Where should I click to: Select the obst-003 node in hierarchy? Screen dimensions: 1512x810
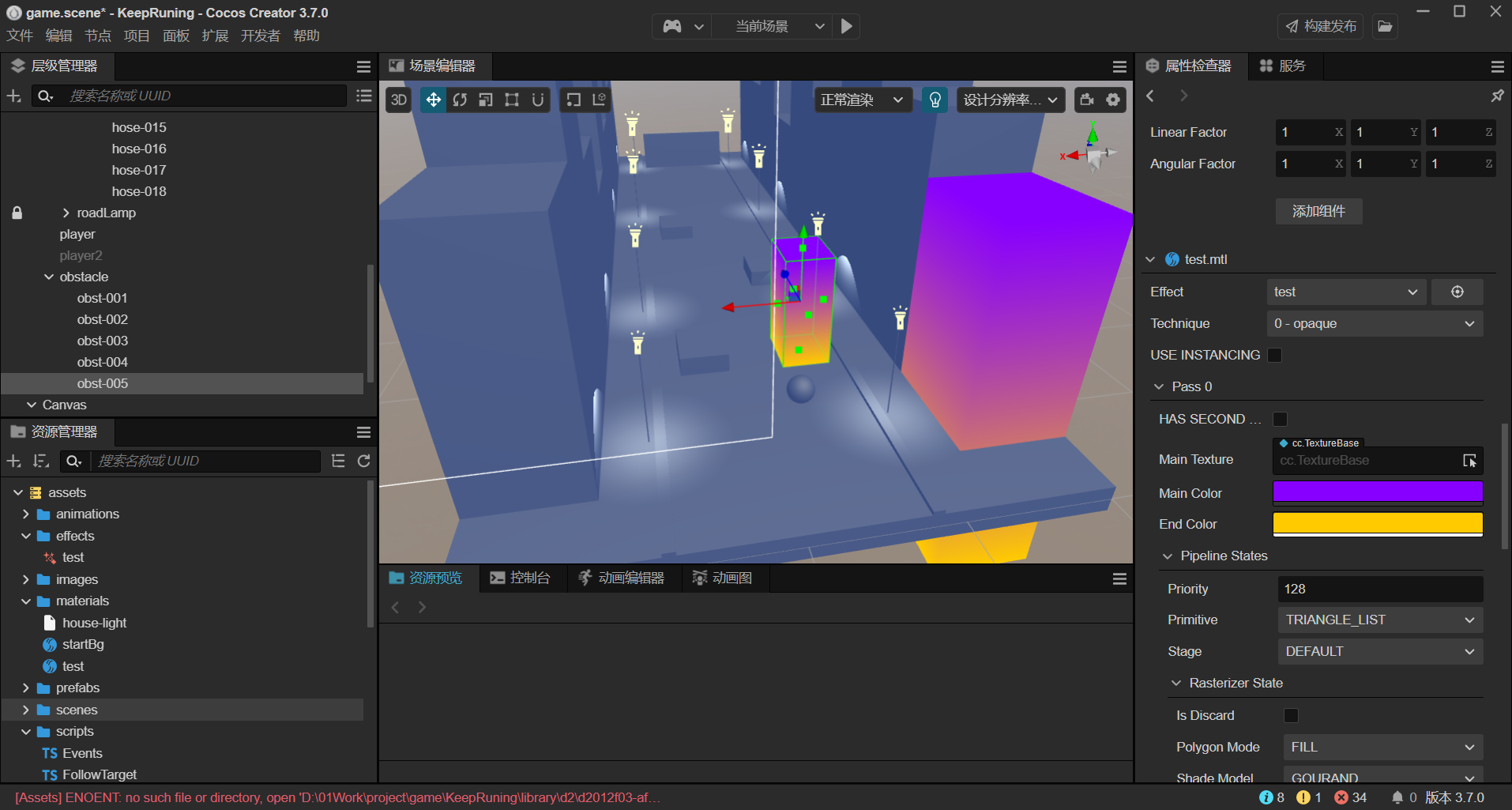tap(103, 341)
